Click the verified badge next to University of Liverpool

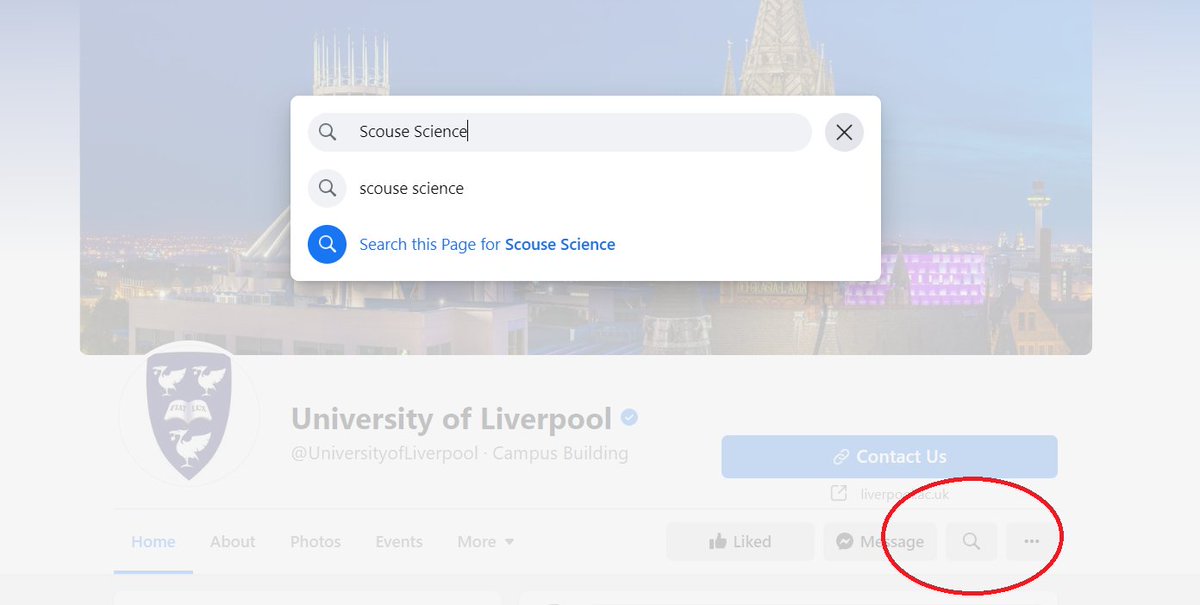[630, 417]
